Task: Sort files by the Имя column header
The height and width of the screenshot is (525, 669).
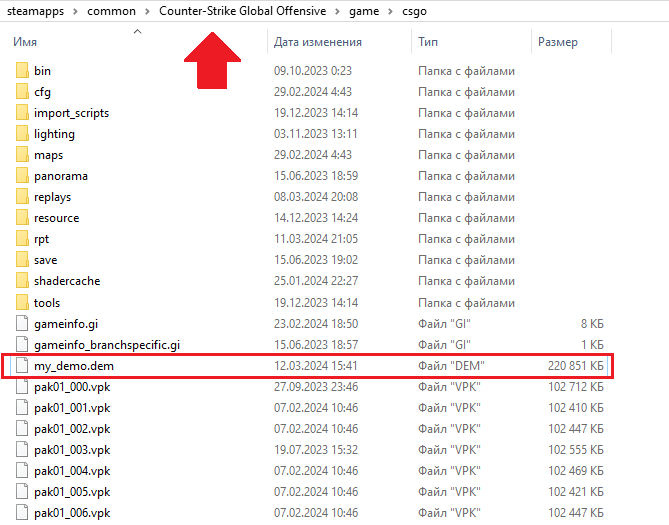Action: pyautogui.click(x=25, y=42)
